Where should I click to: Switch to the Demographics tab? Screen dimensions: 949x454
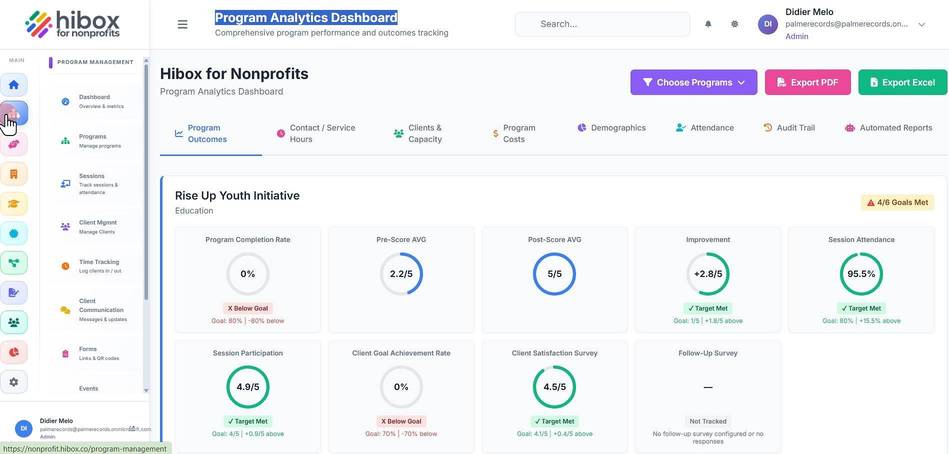(611, 128)
